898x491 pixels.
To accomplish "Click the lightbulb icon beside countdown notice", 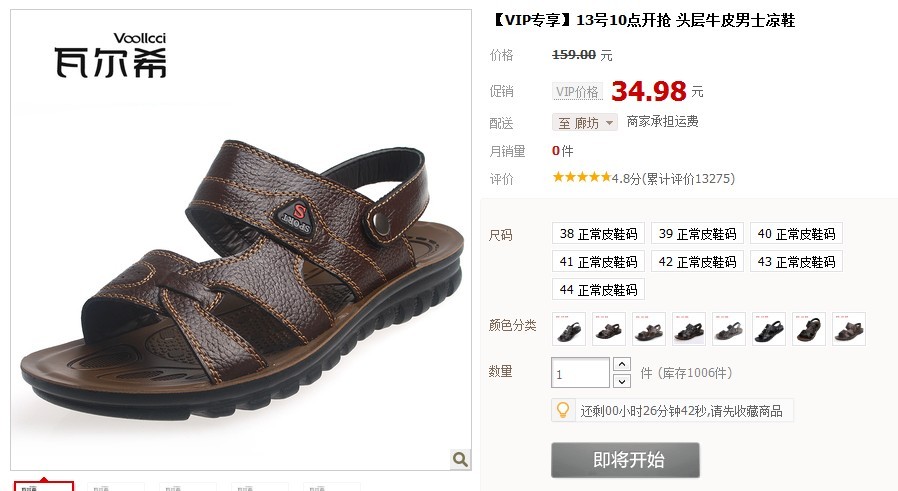I will 563,410.
